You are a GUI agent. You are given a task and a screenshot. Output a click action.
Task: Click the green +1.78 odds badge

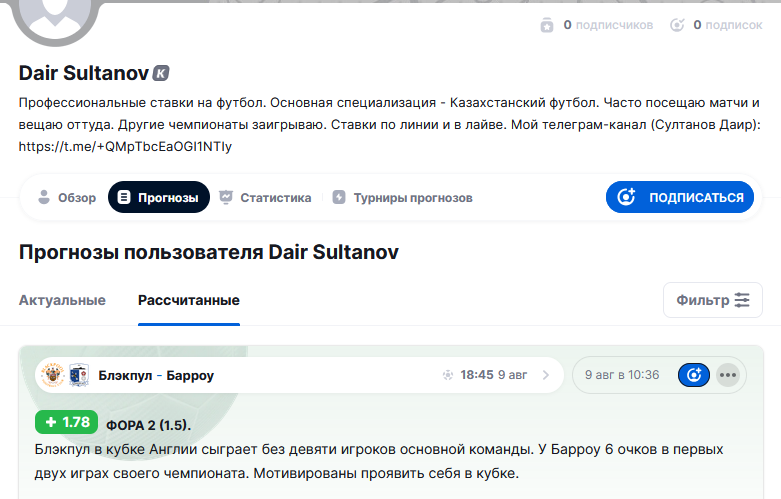click(x=66, y=422)
